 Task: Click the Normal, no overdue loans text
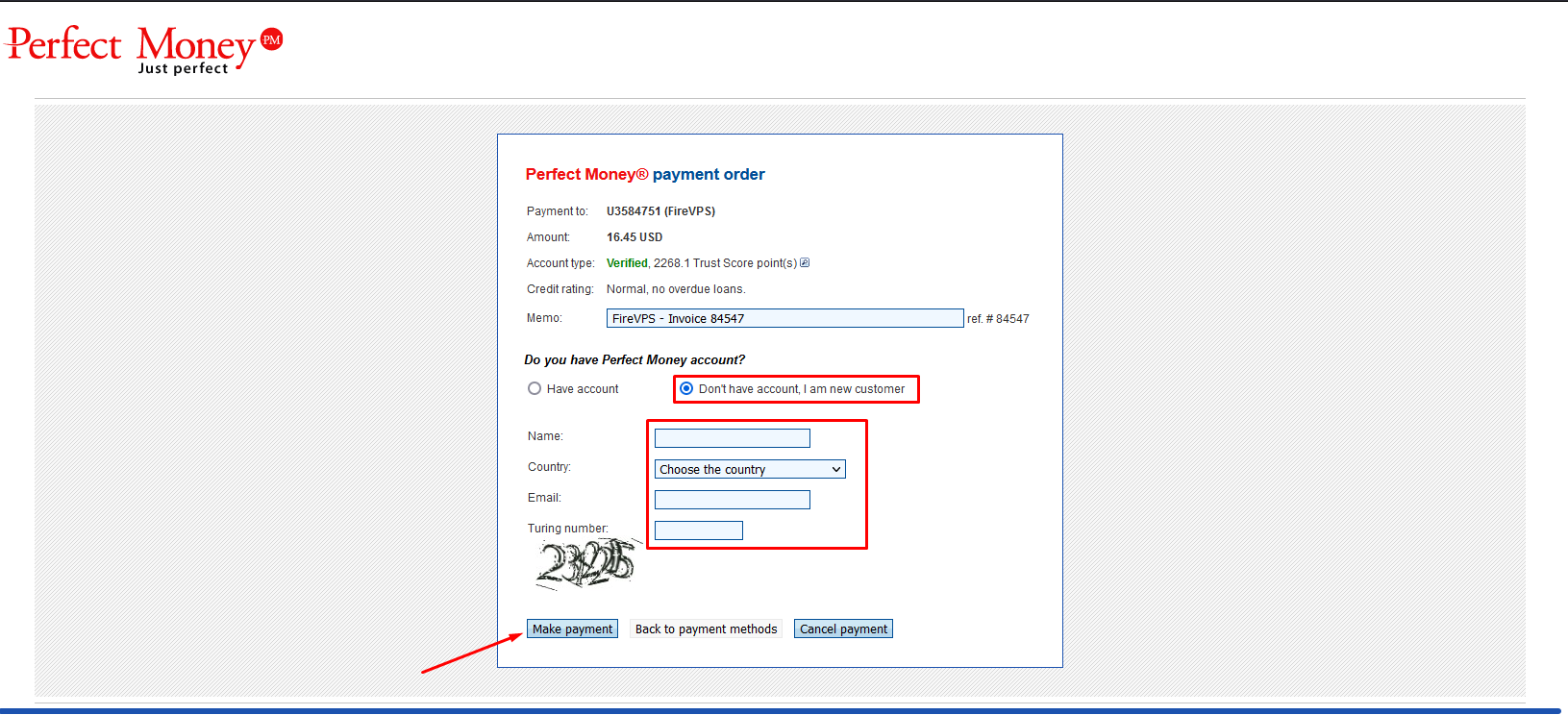(x=676, y=288)
